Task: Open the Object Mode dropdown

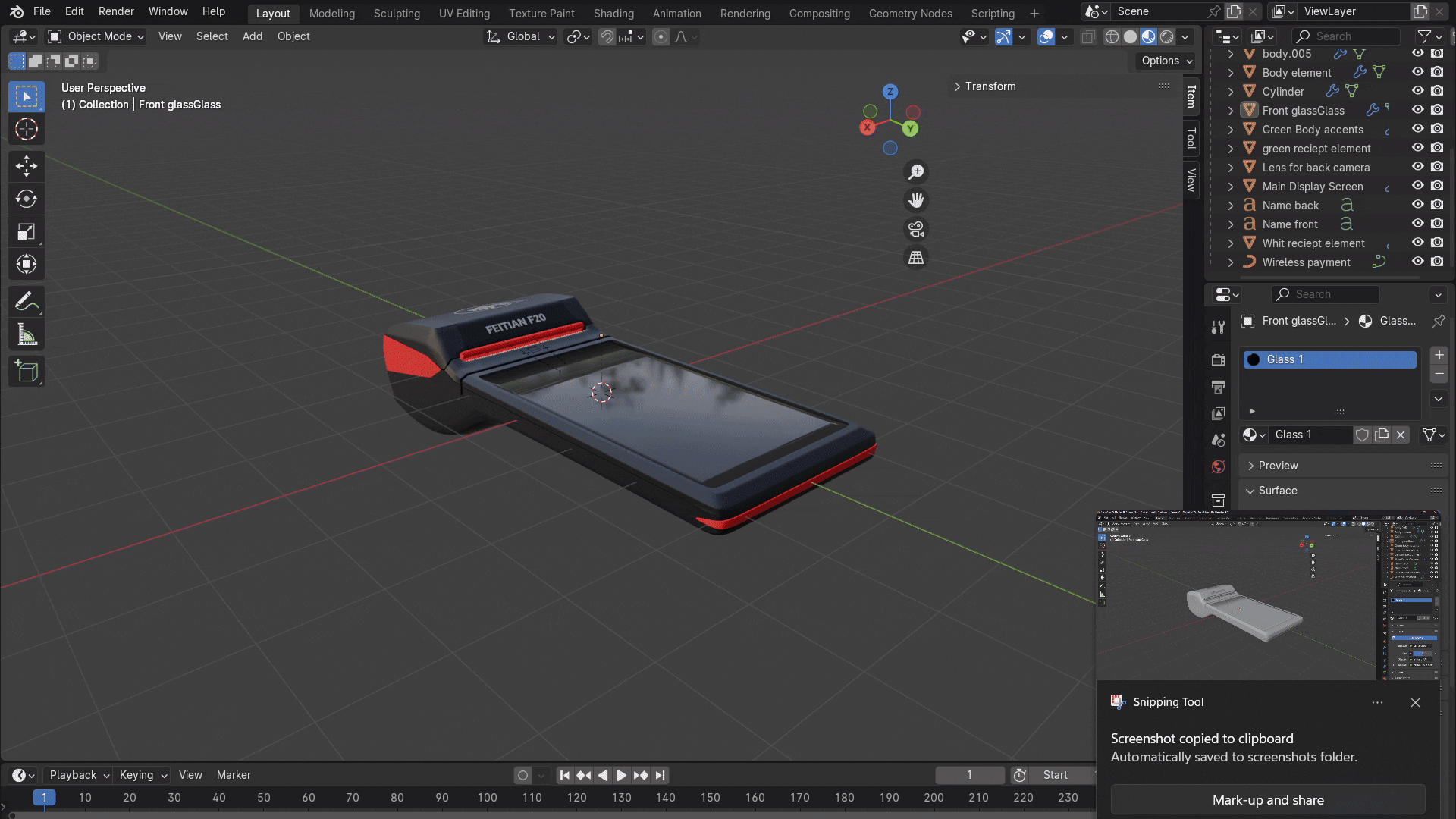Action: (96, 36)
